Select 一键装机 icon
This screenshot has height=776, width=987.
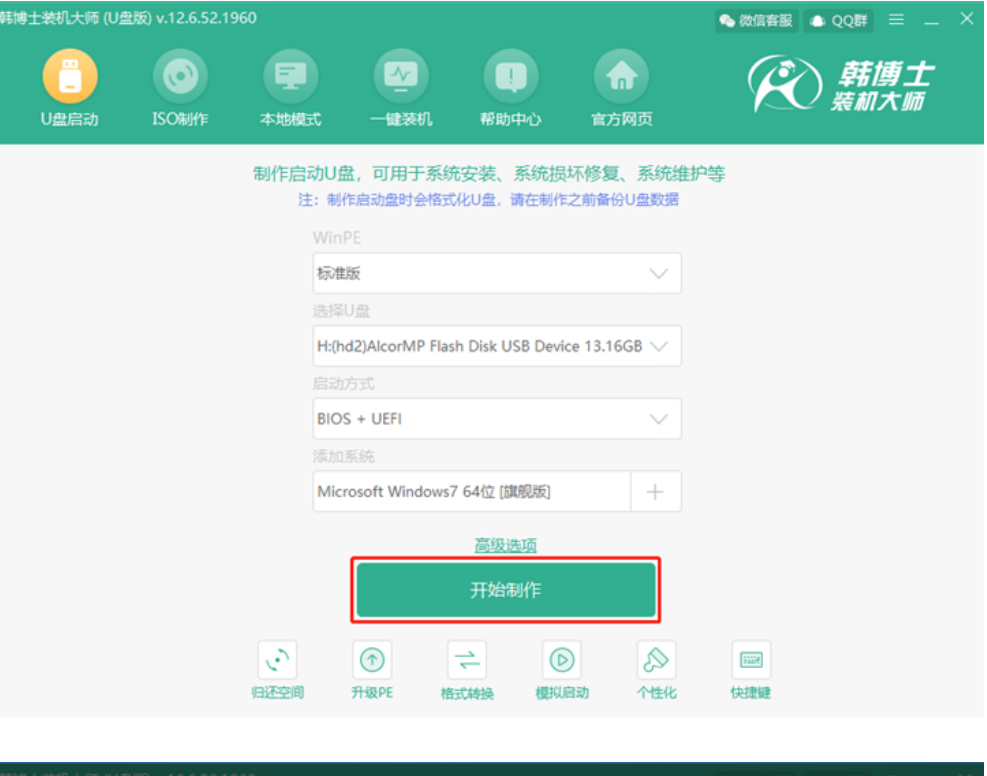click(x=401, y=77)
